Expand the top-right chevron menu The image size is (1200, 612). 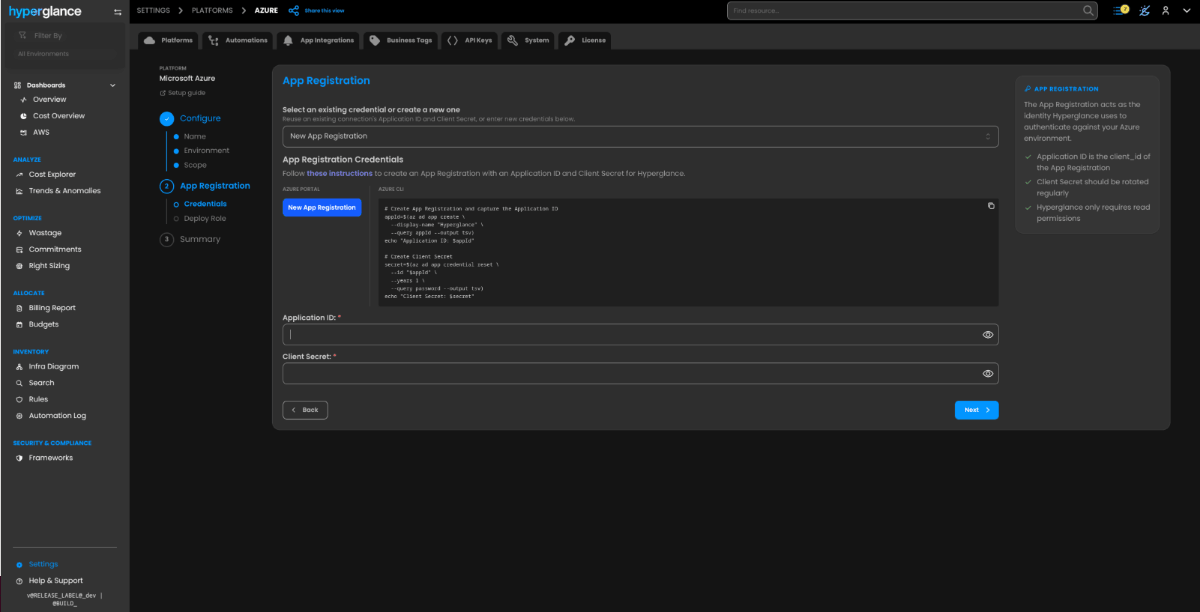tap(1187, 10)
